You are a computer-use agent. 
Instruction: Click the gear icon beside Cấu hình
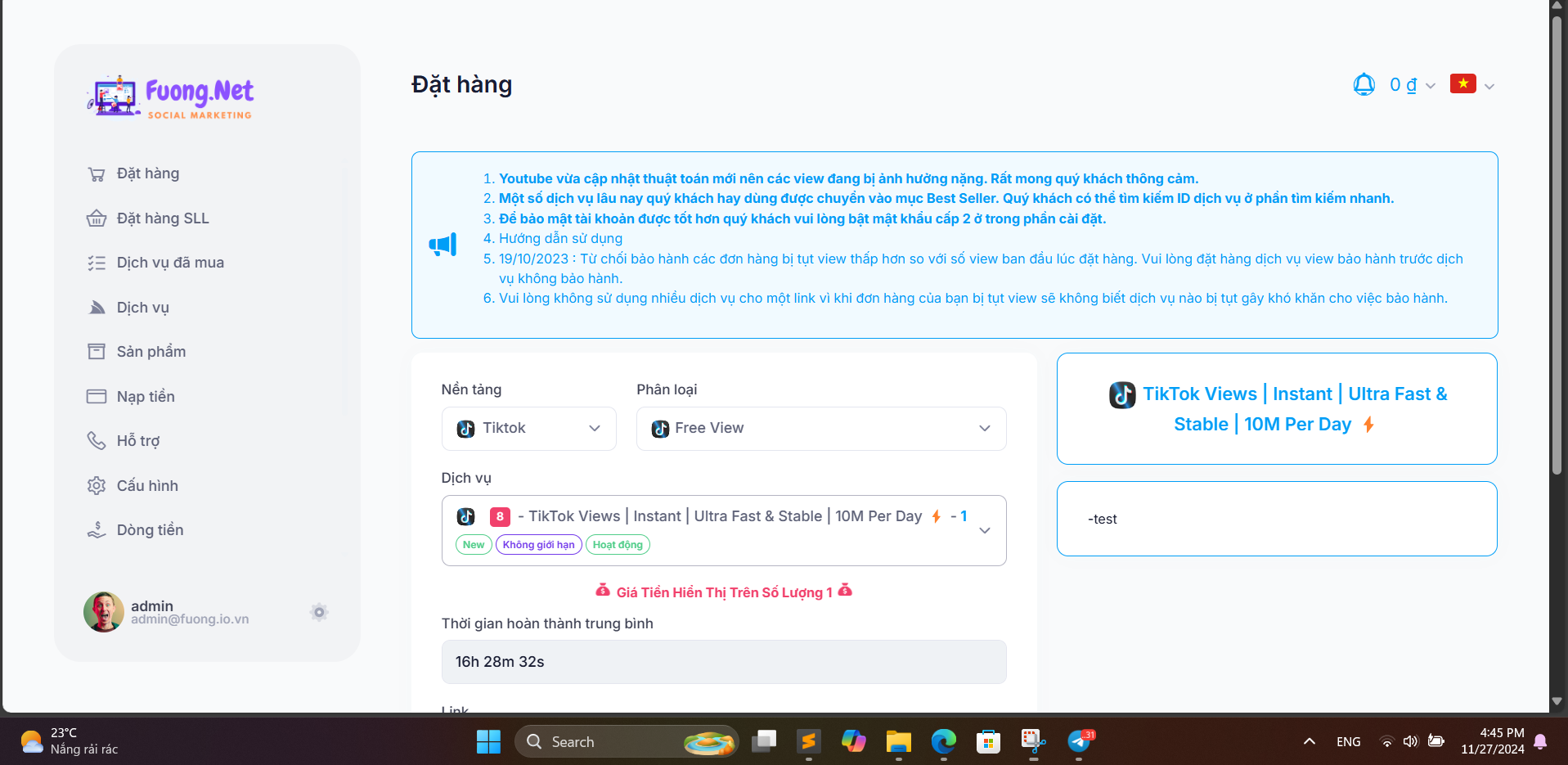coord(96,485)
